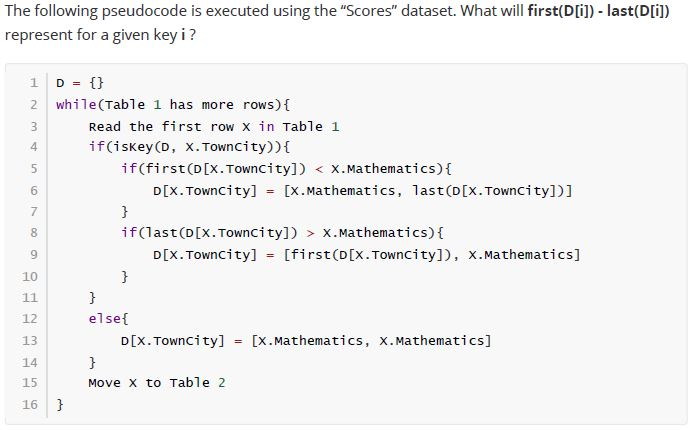This screenshot has height=430, width=694.
Task: Click bold 'first(D[i]) - last(D[i])' in question
Action: coord(598,11)
